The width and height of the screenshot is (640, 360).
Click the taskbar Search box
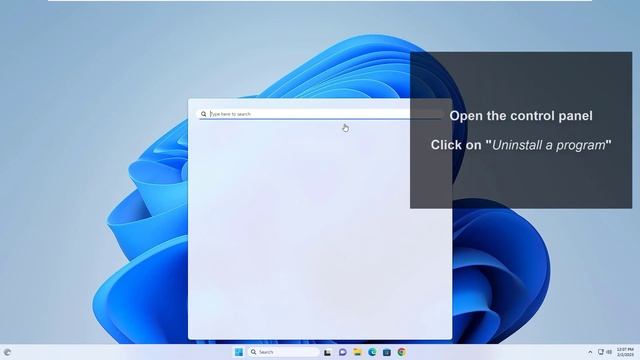pyautogui.click(x=283, y=352)
